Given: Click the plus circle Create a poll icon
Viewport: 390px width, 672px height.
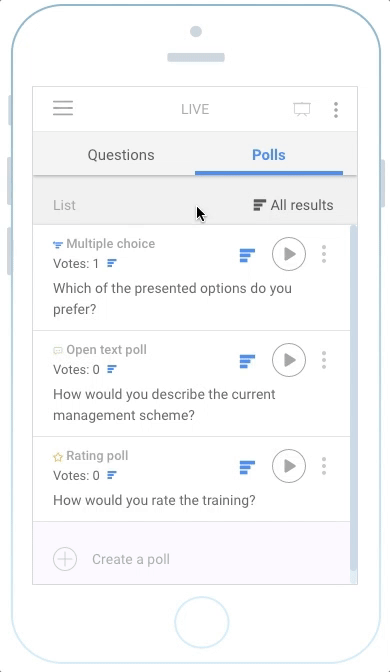Looking at the screenshot, I should (65, 559).
